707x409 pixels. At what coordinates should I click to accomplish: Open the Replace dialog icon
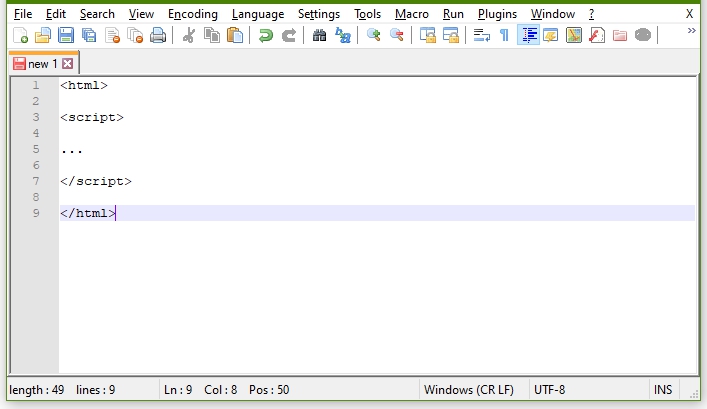coord(343,35)
